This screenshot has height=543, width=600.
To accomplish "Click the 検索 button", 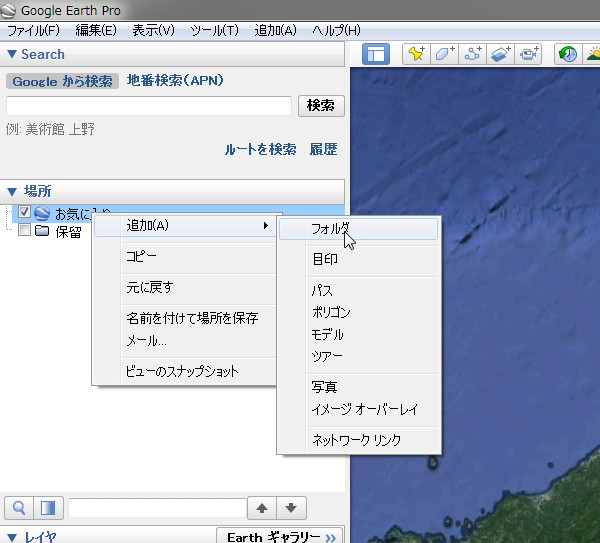I will point(321,106).
